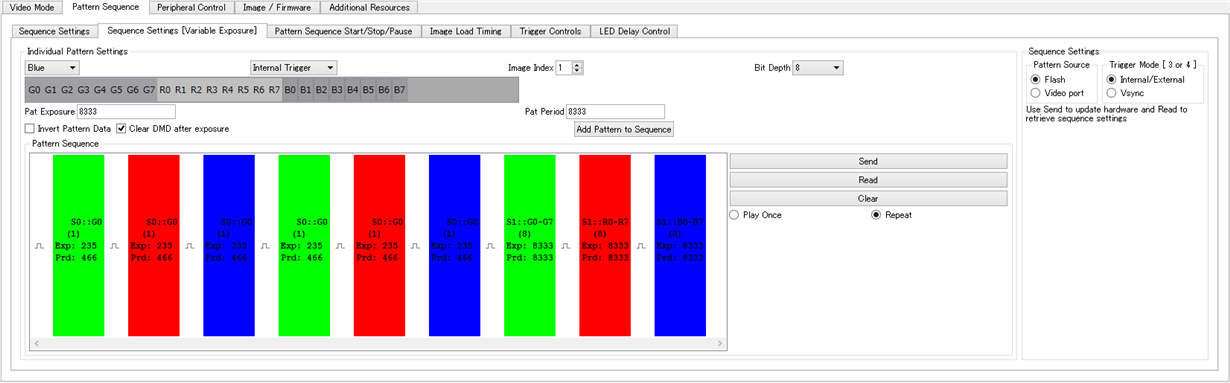Choose Video port as pattern source
This screenshot has width=1230, height=383.
pos(1035,93)
